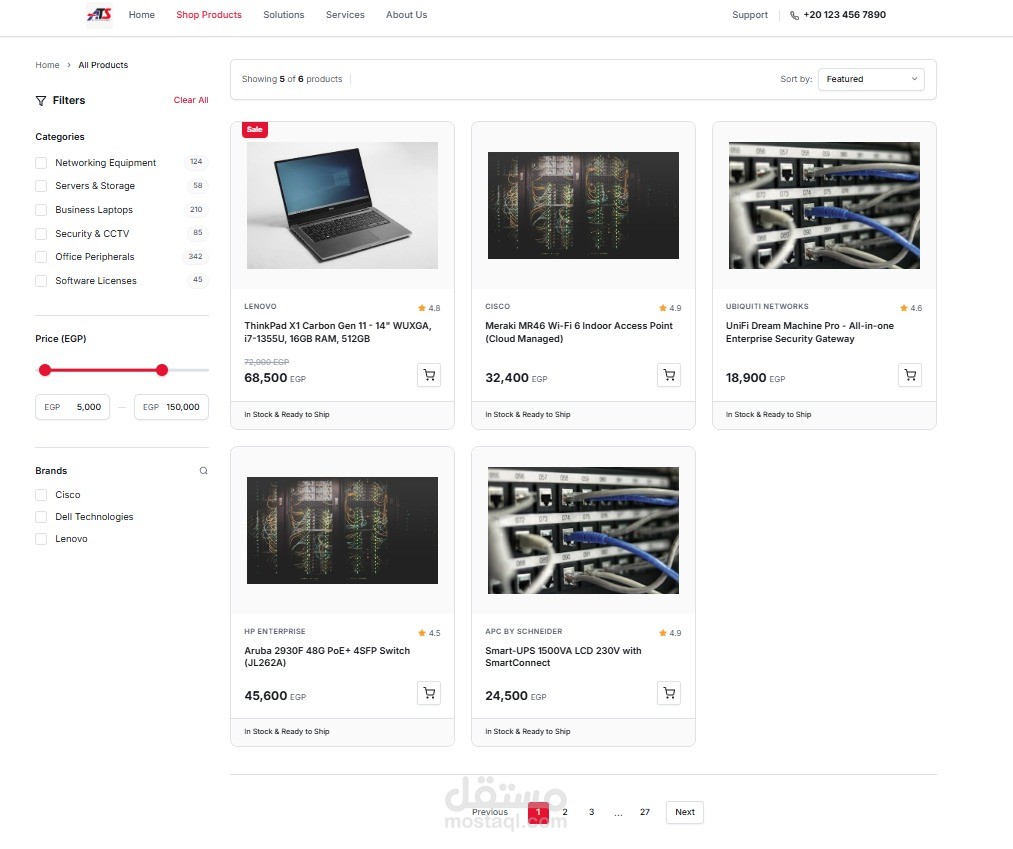The image size is (1013, 849).
Task: Open the Sort by Featured dropdown
Action: (871, 79)
